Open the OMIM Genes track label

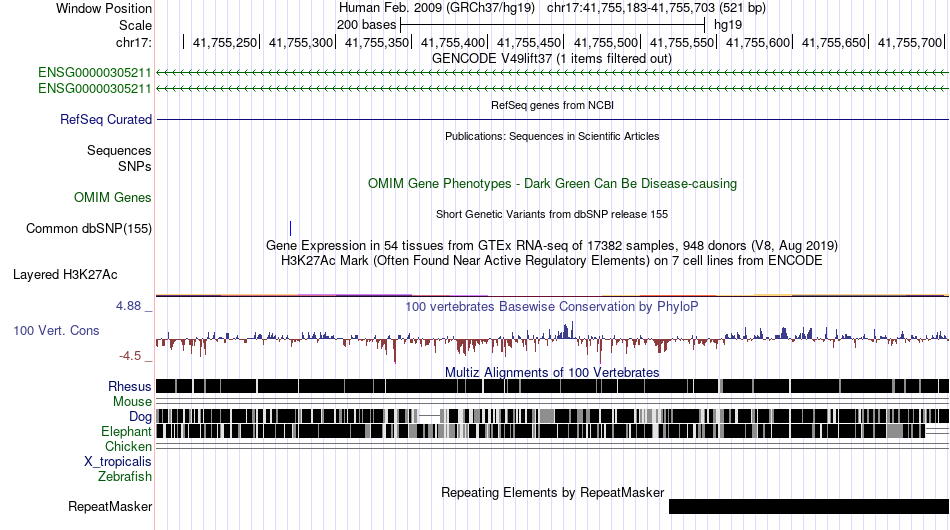point(112,197)
